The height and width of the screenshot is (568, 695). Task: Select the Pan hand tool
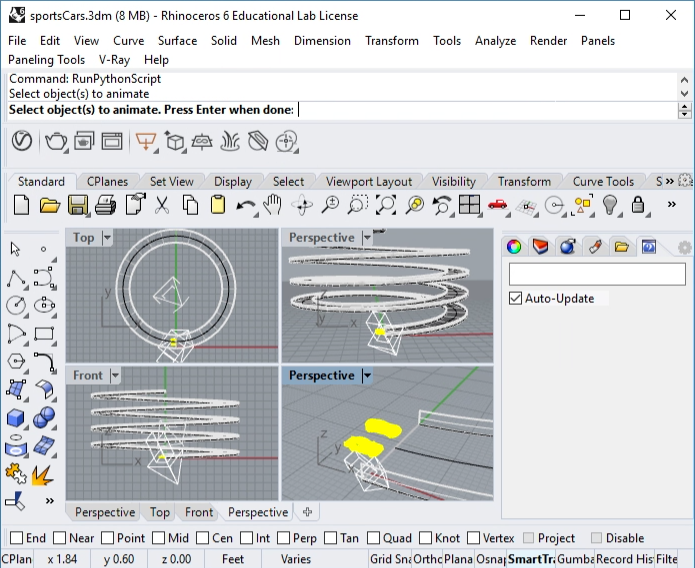[272, 205]
